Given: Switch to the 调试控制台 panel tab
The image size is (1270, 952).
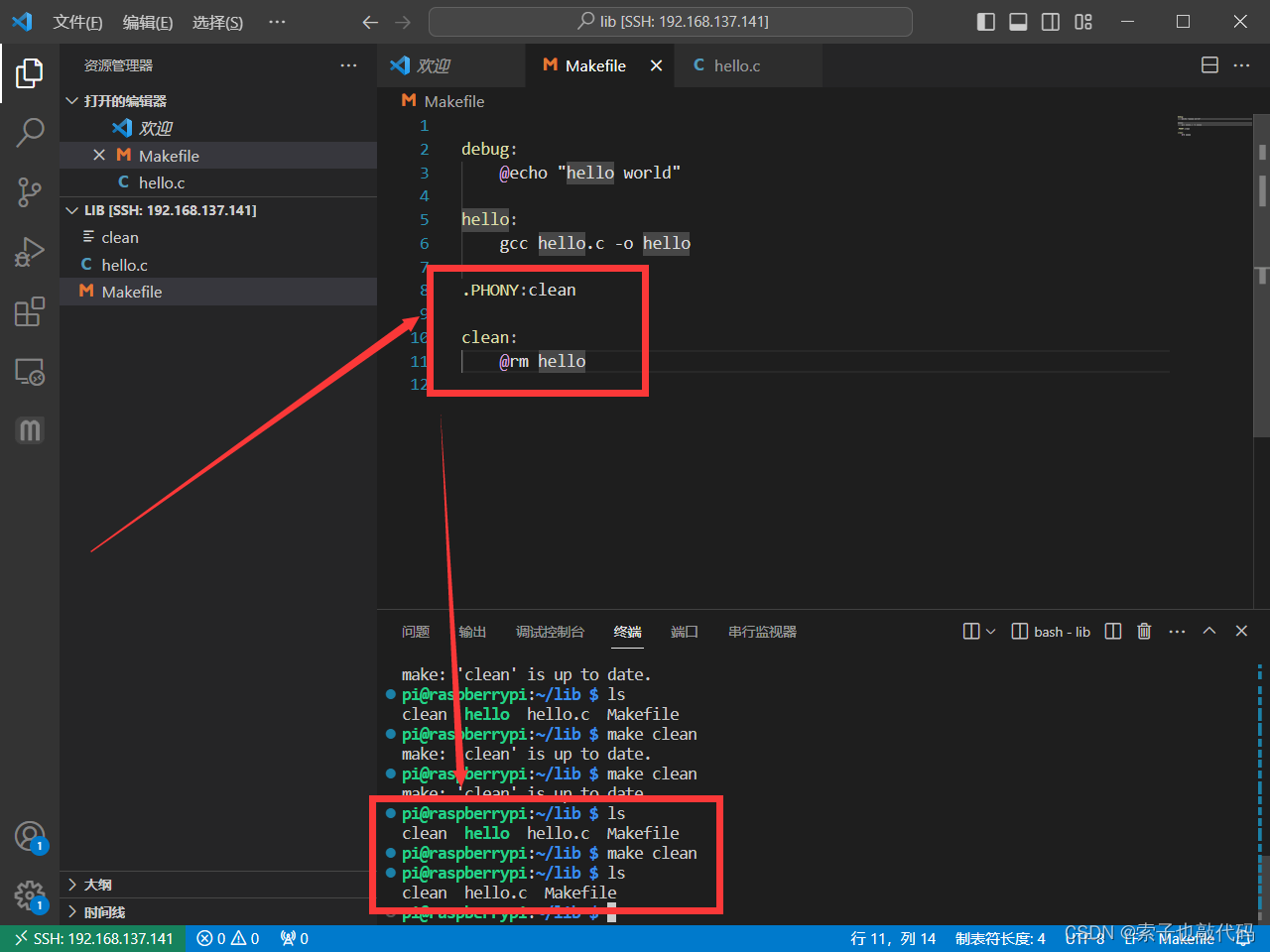Looking at the screenshot, I should click(550, 632).
